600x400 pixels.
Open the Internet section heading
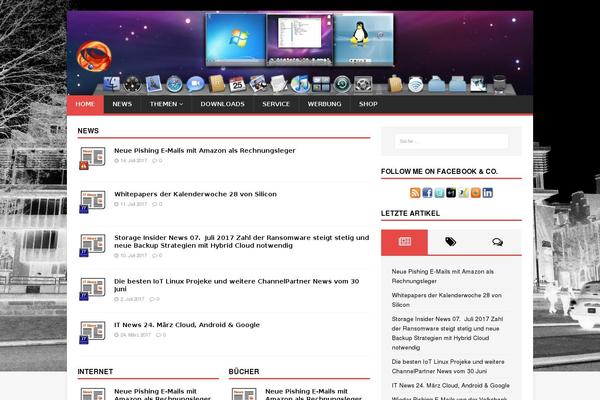(95, 372)
